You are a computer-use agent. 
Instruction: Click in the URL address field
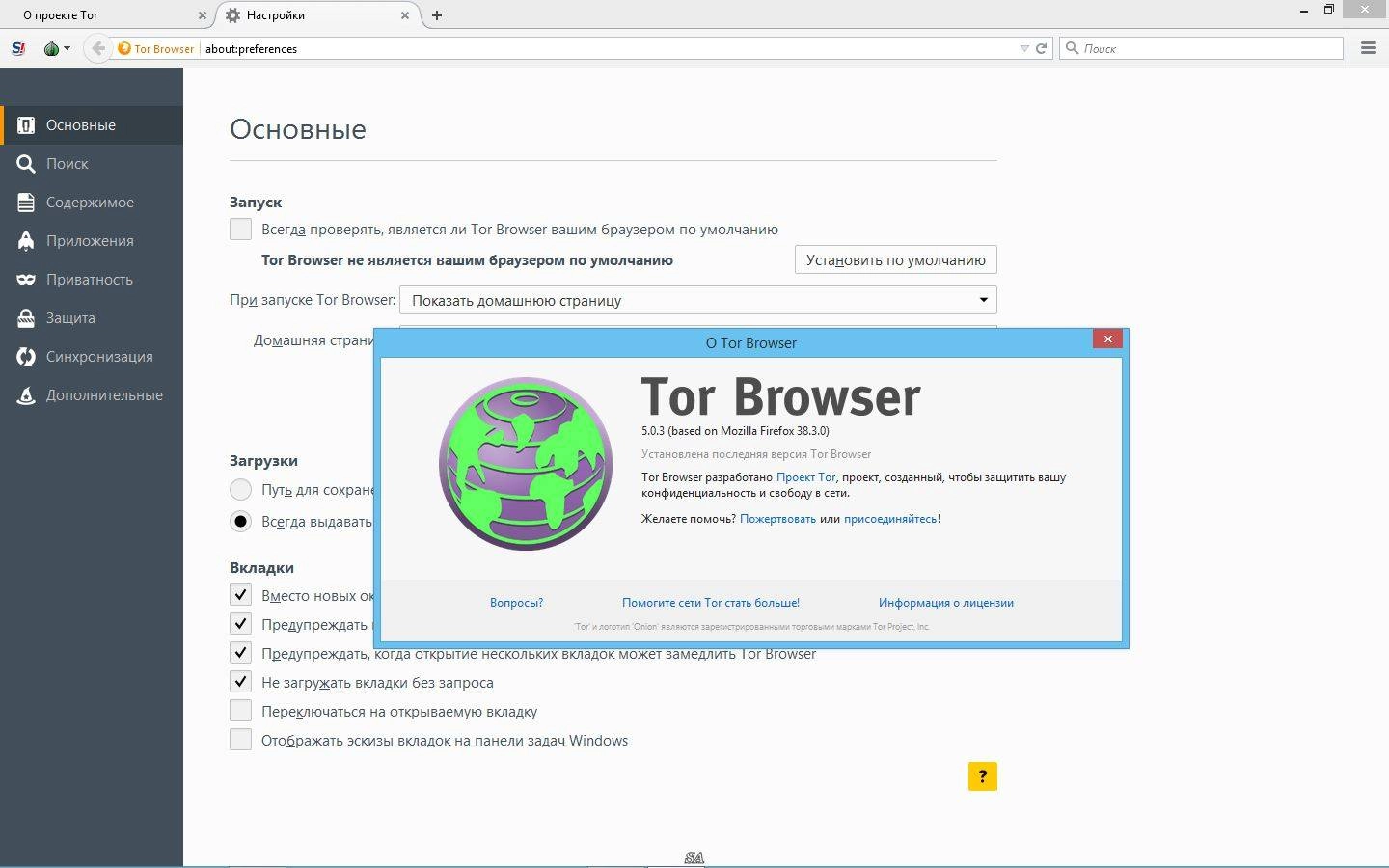[x=608, y=48]
